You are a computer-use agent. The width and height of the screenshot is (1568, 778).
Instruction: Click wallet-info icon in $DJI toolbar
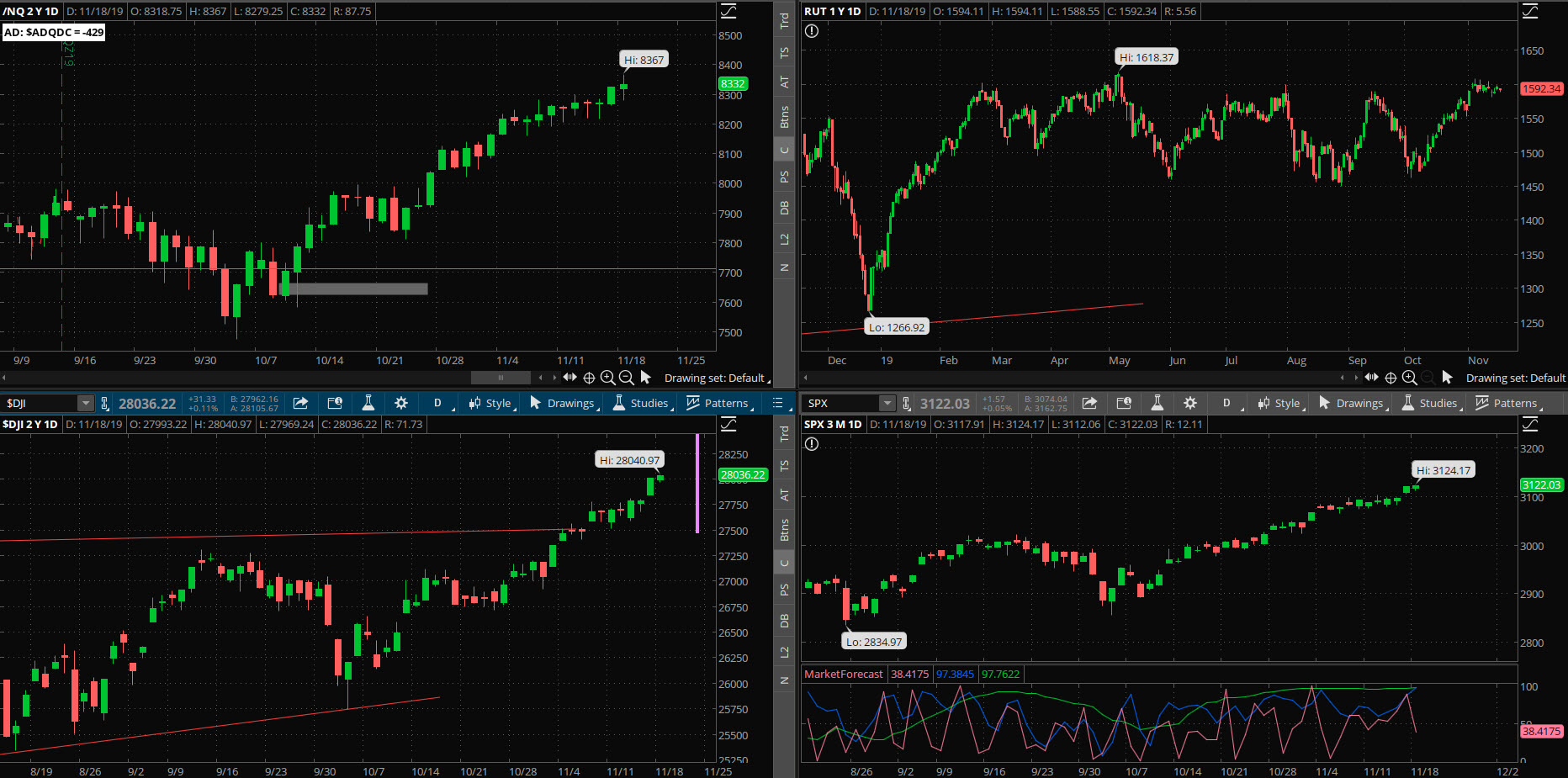point(334,403)
